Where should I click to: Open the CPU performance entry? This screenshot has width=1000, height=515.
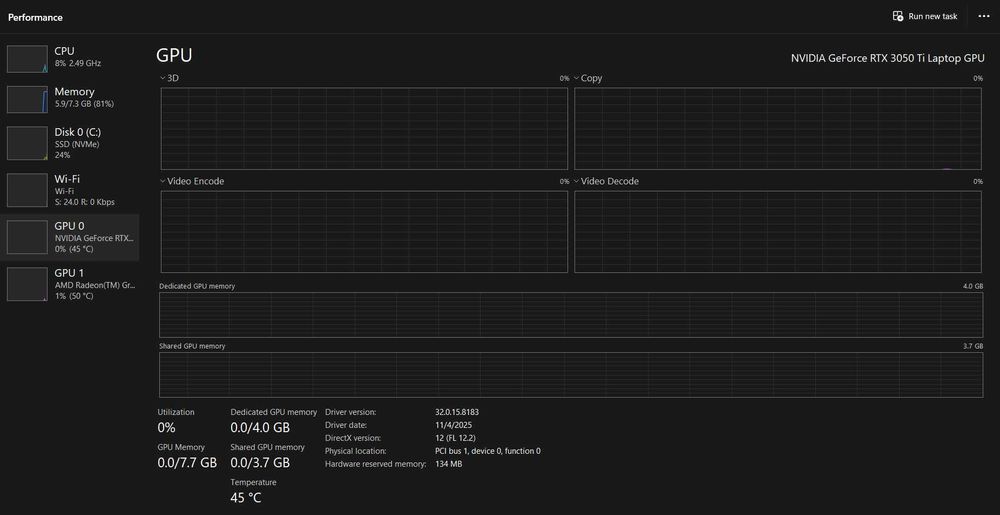tap(70, 59)
